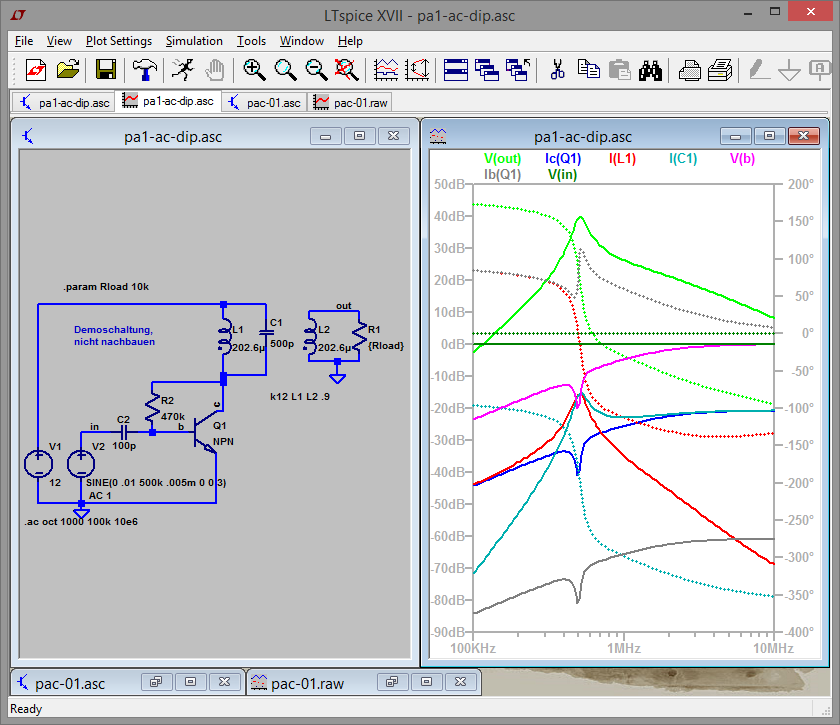This screenshot has height=725, width=840.
Task: Open the Window menu
Action: (x=302, y=41)
